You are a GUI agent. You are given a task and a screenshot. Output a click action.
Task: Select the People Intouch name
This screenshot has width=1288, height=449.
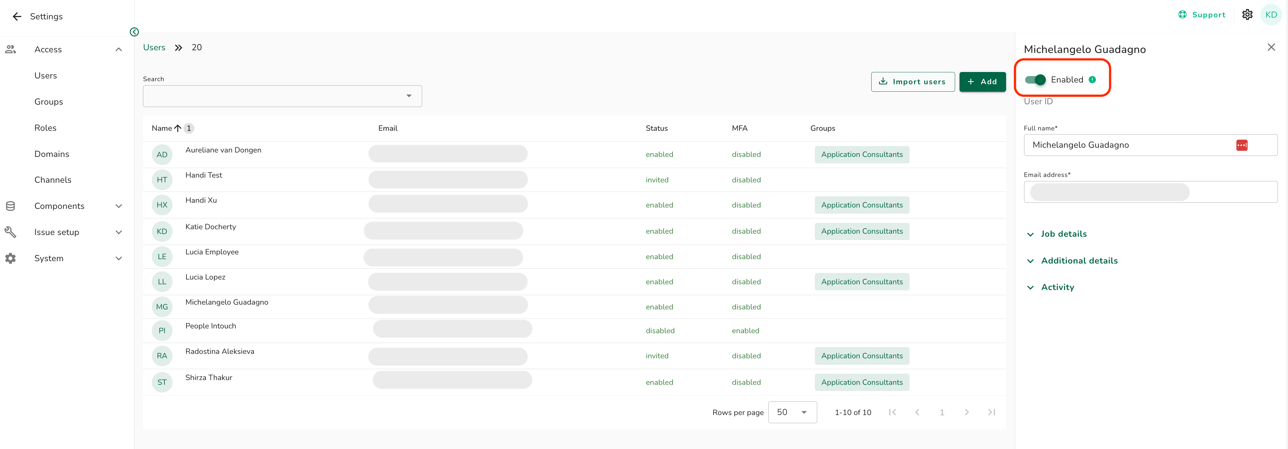click(211, 326)
